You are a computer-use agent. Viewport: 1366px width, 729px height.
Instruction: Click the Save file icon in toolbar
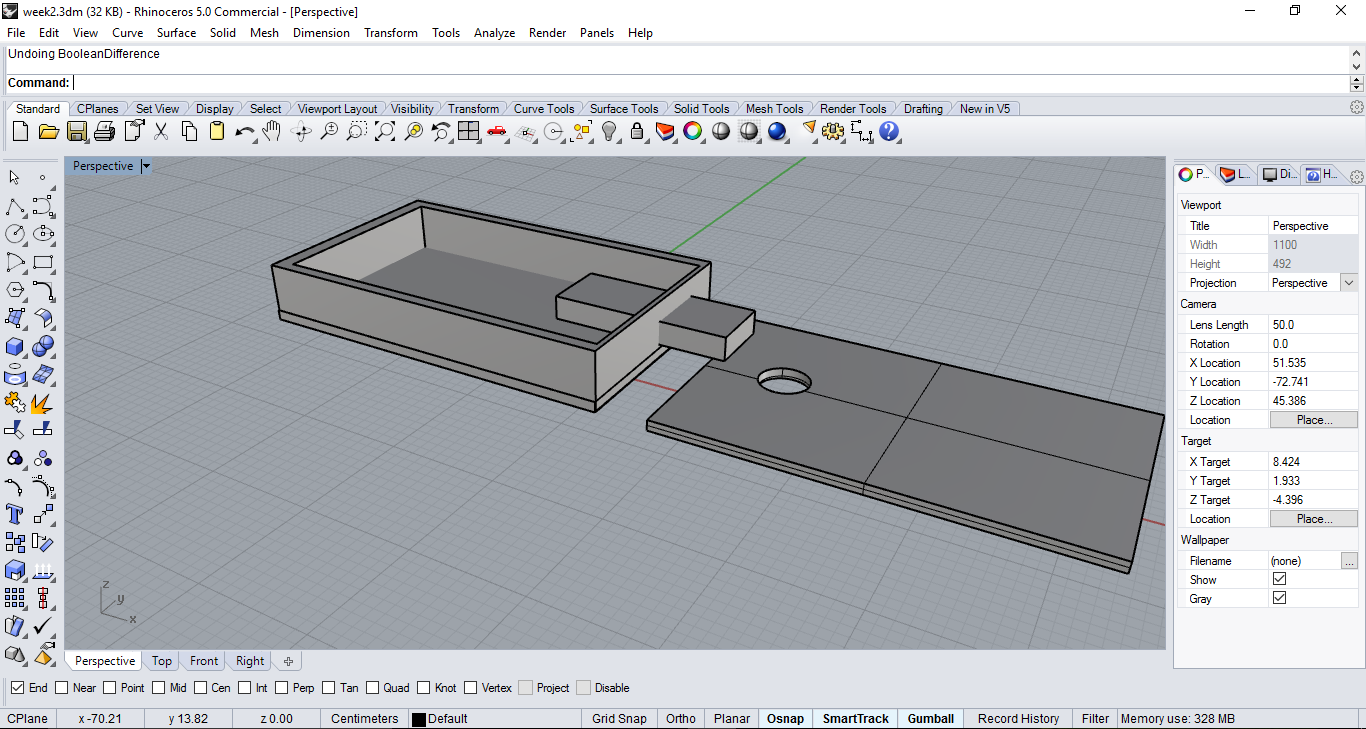click(x=77, y=131)
